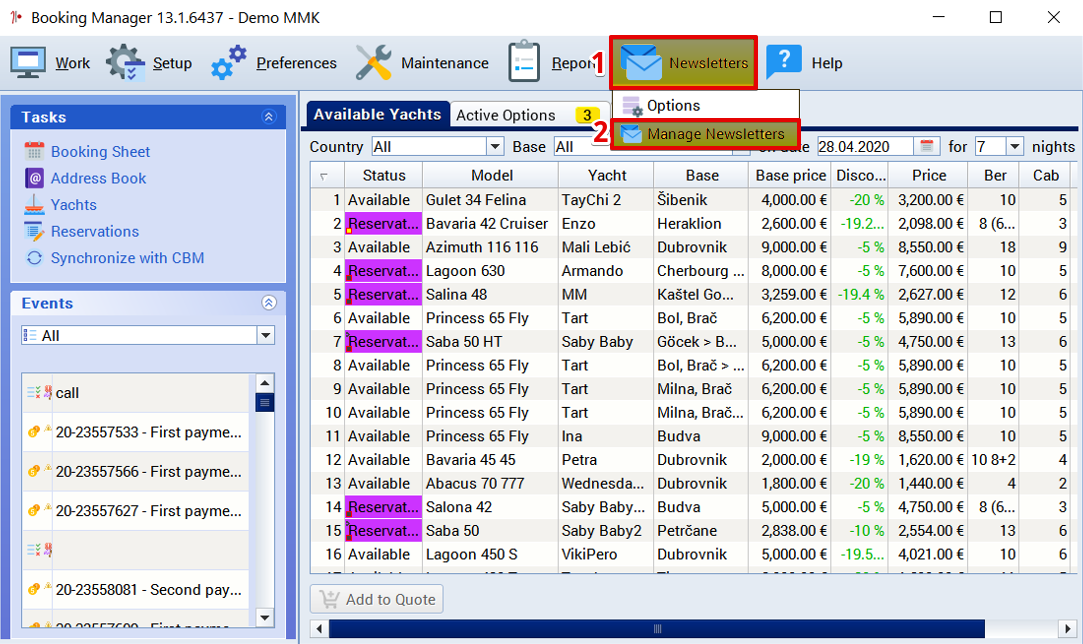This screenshot has width=1083, height=644.
Task: Collapse the Tasks panel
Action: (269, 117)
